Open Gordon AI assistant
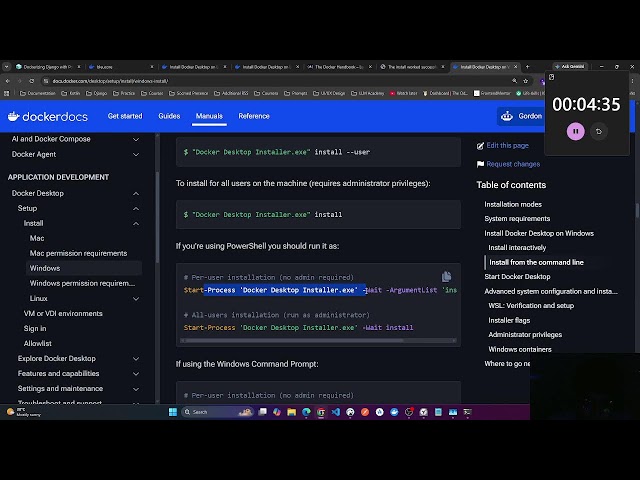 click(521, 116)
